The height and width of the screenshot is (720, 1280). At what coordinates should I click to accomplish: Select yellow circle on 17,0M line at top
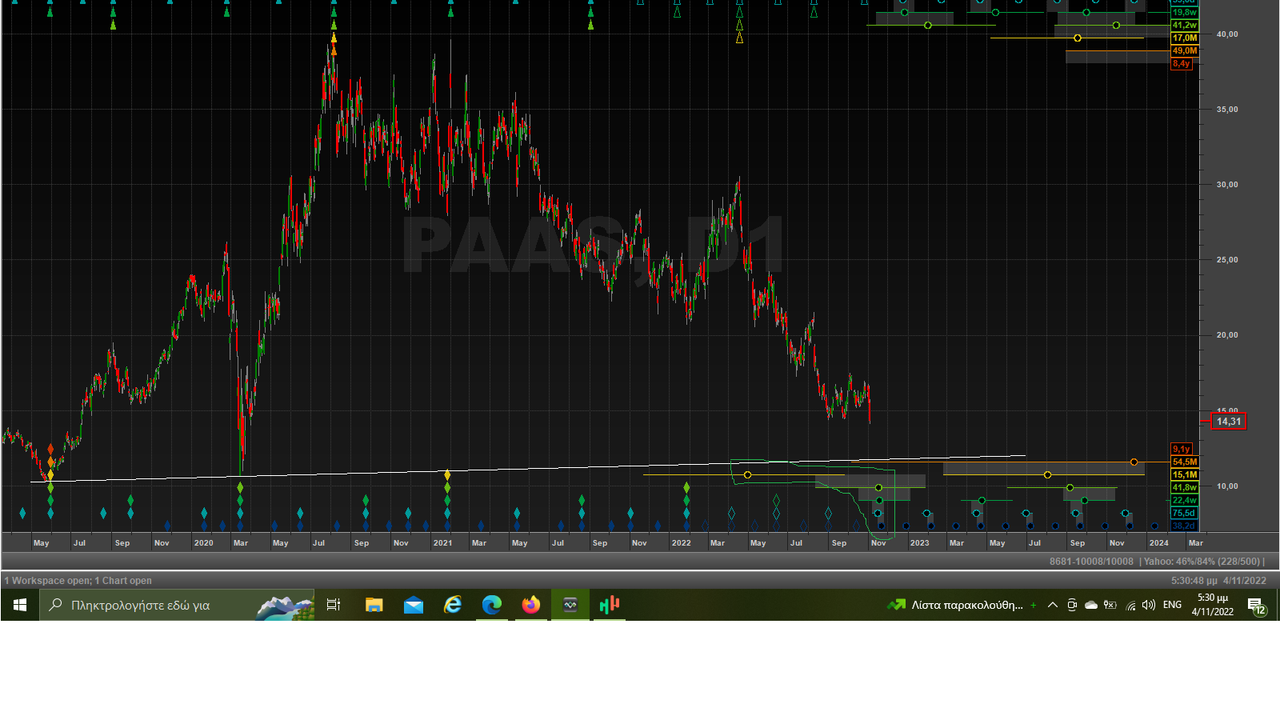point(1077,38)
